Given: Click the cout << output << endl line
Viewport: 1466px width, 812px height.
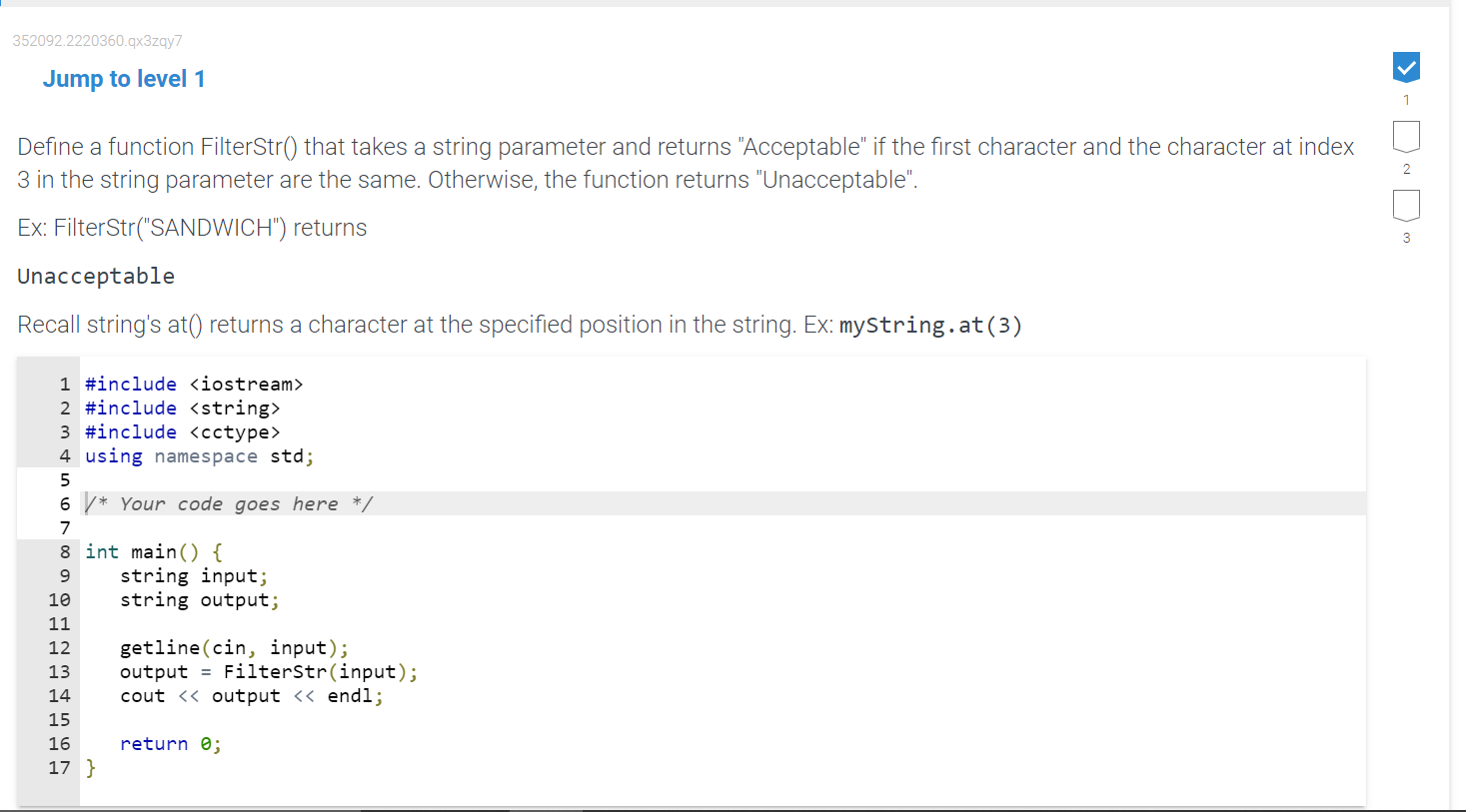Looking at the screenshot, I should coord(250,695).
